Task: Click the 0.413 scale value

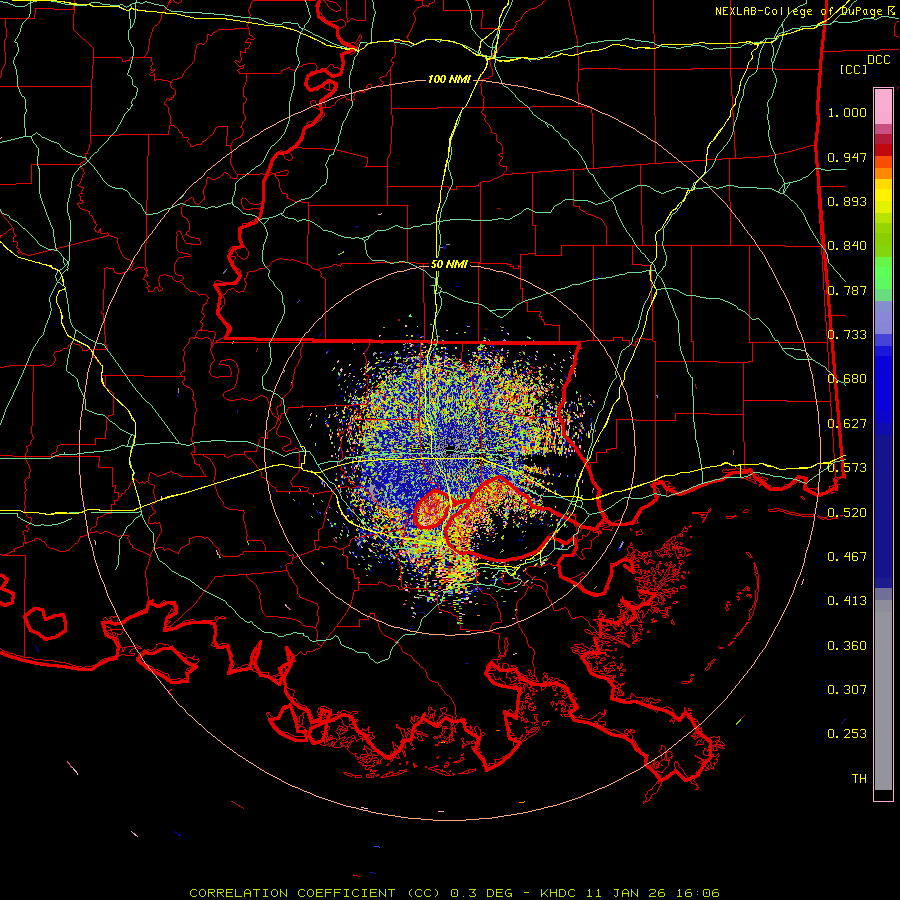Action: [847, 601]
